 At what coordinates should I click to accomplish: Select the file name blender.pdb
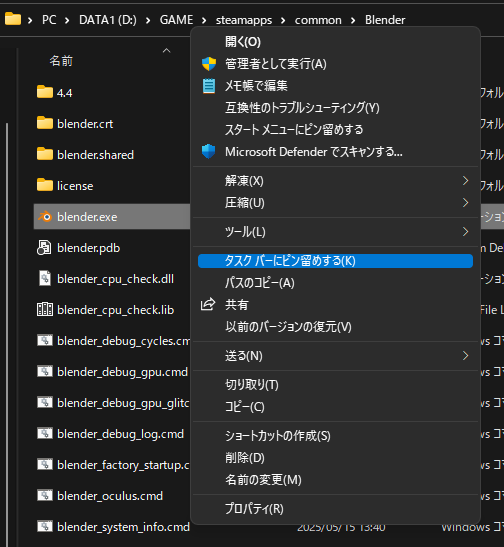pos(89,248)
